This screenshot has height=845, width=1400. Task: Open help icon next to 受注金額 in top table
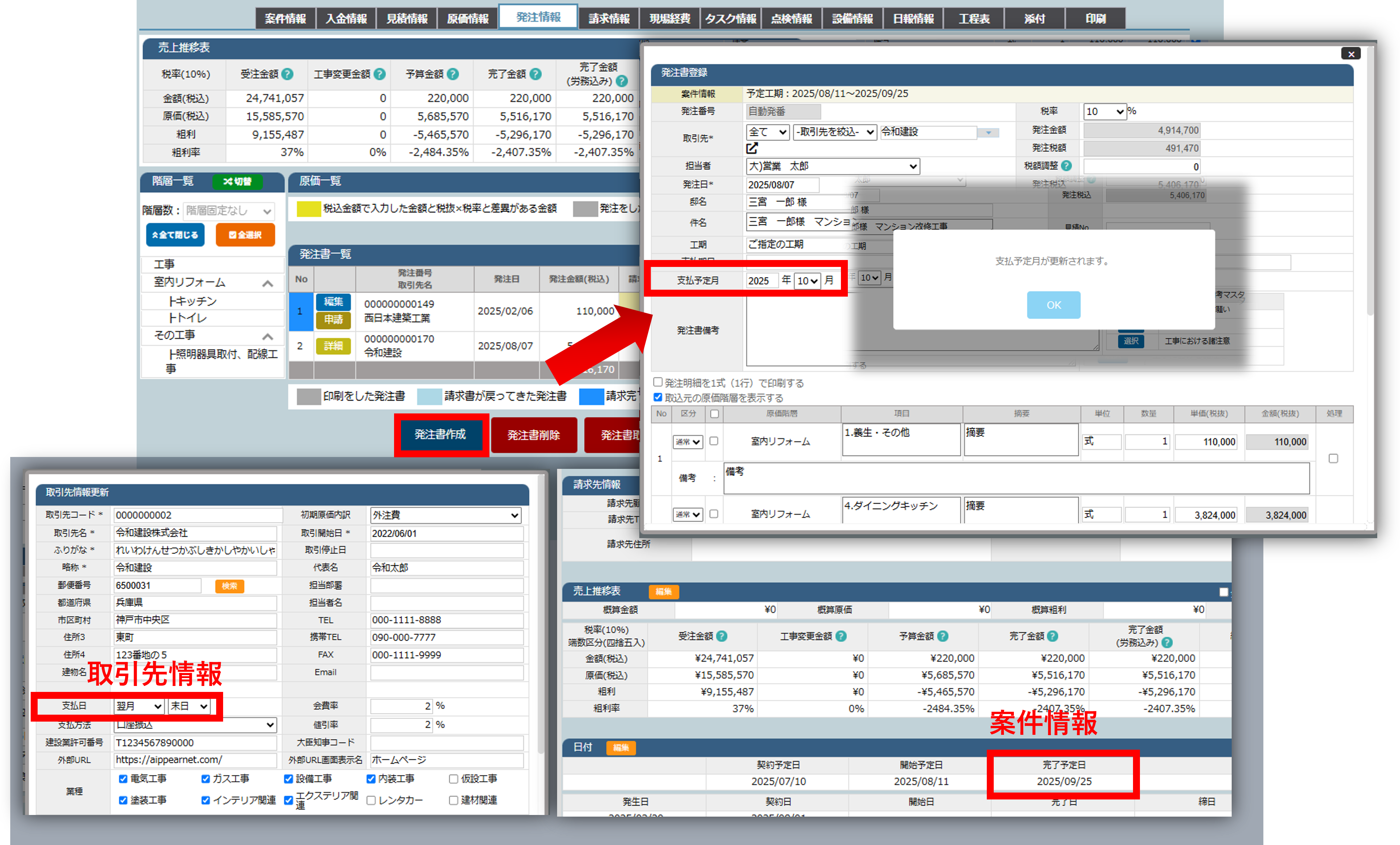[287, 74]
